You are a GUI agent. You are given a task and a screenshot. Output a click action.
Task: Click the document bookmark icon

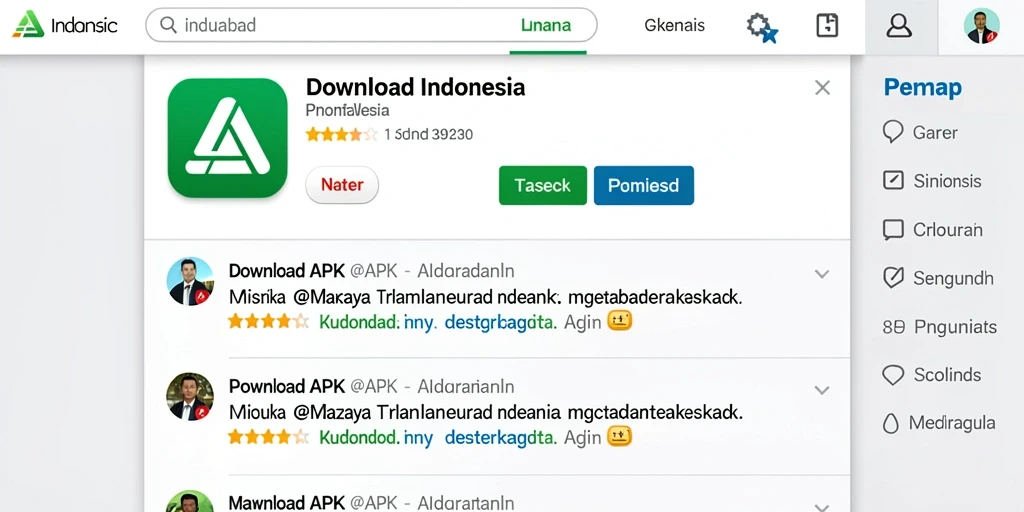click(x=827, y=25)
